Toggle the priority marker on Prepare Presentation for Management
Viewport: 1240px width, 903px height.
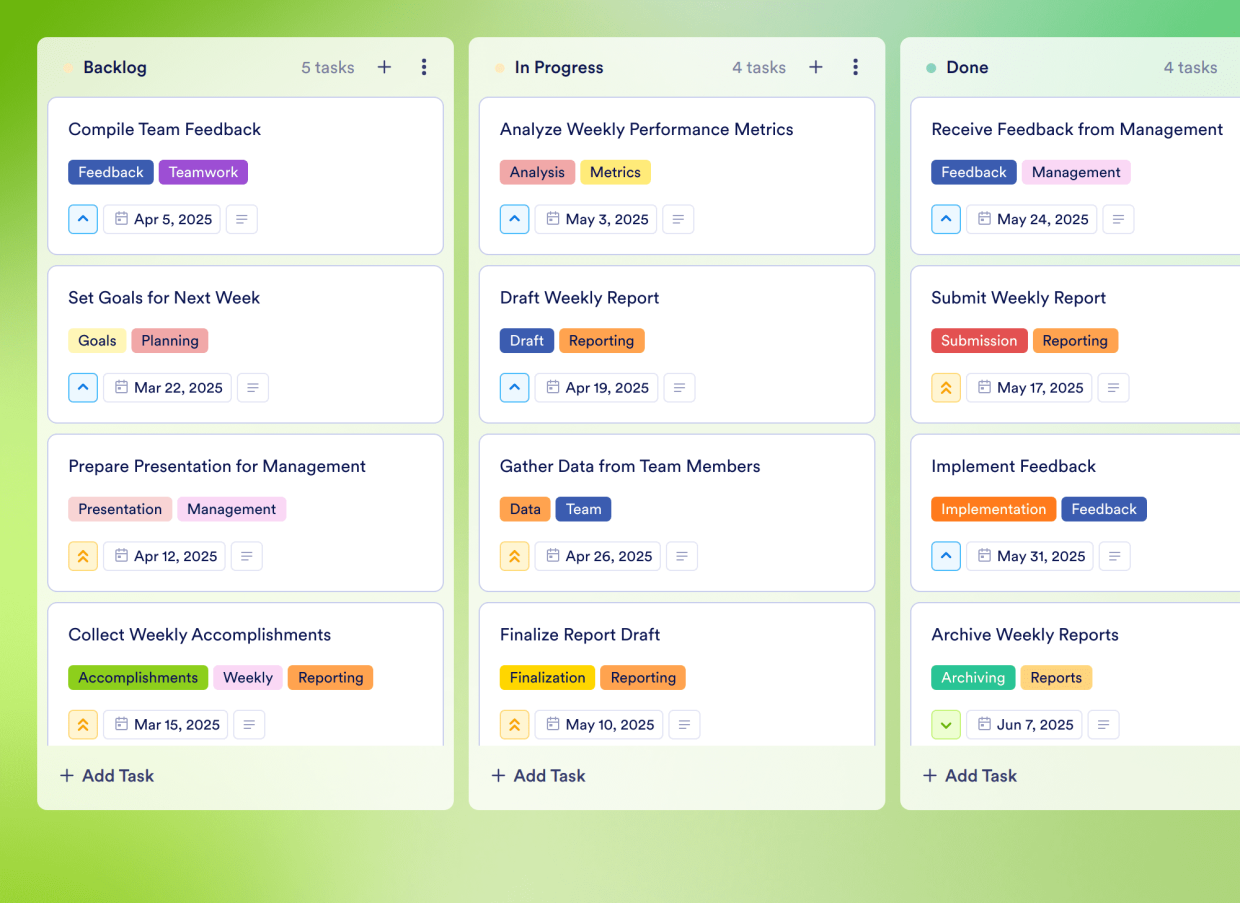pos(83,556)
